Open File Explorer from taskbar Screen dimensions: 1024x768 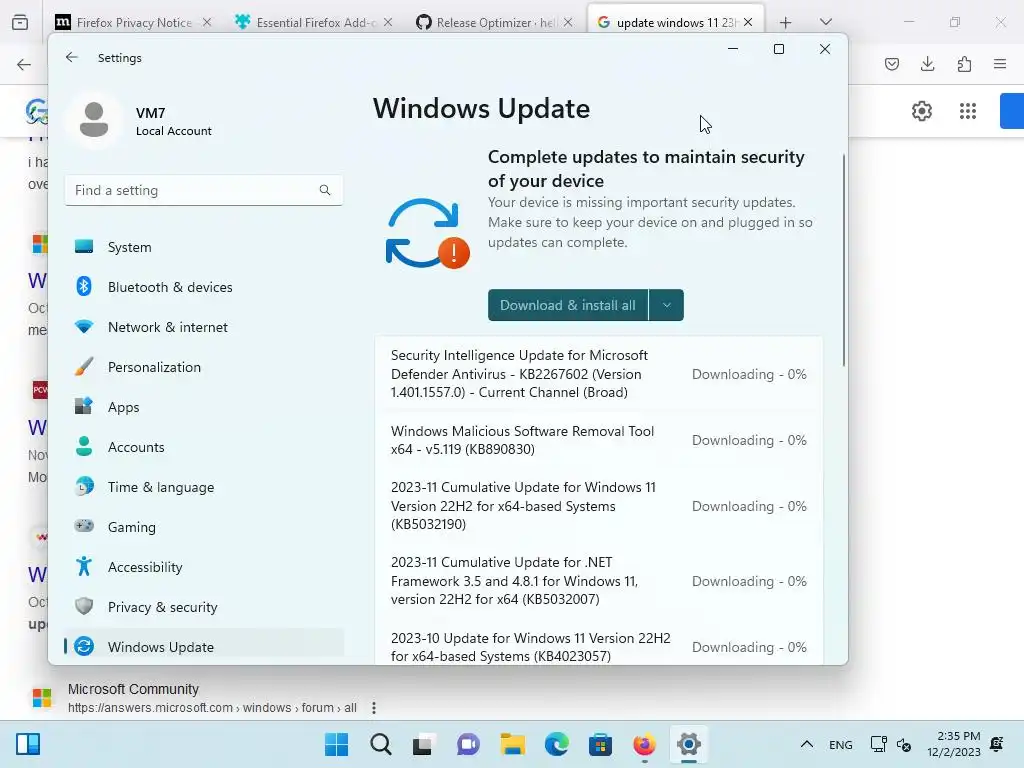[x=513, y=744]
